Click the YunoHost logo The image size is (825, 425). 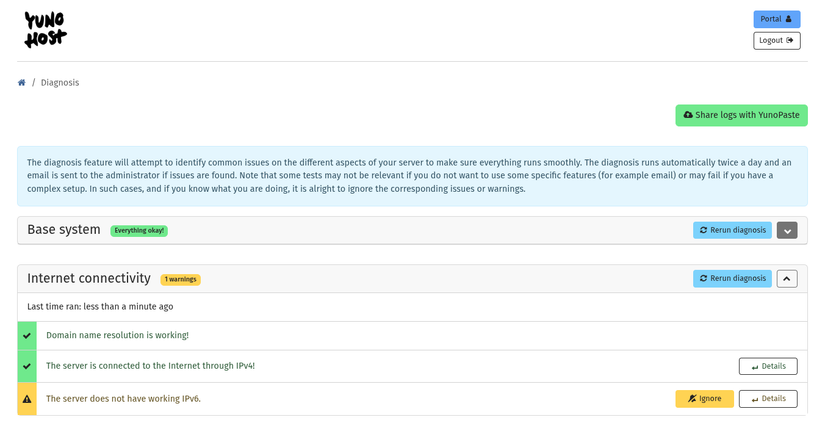[45, 29]
